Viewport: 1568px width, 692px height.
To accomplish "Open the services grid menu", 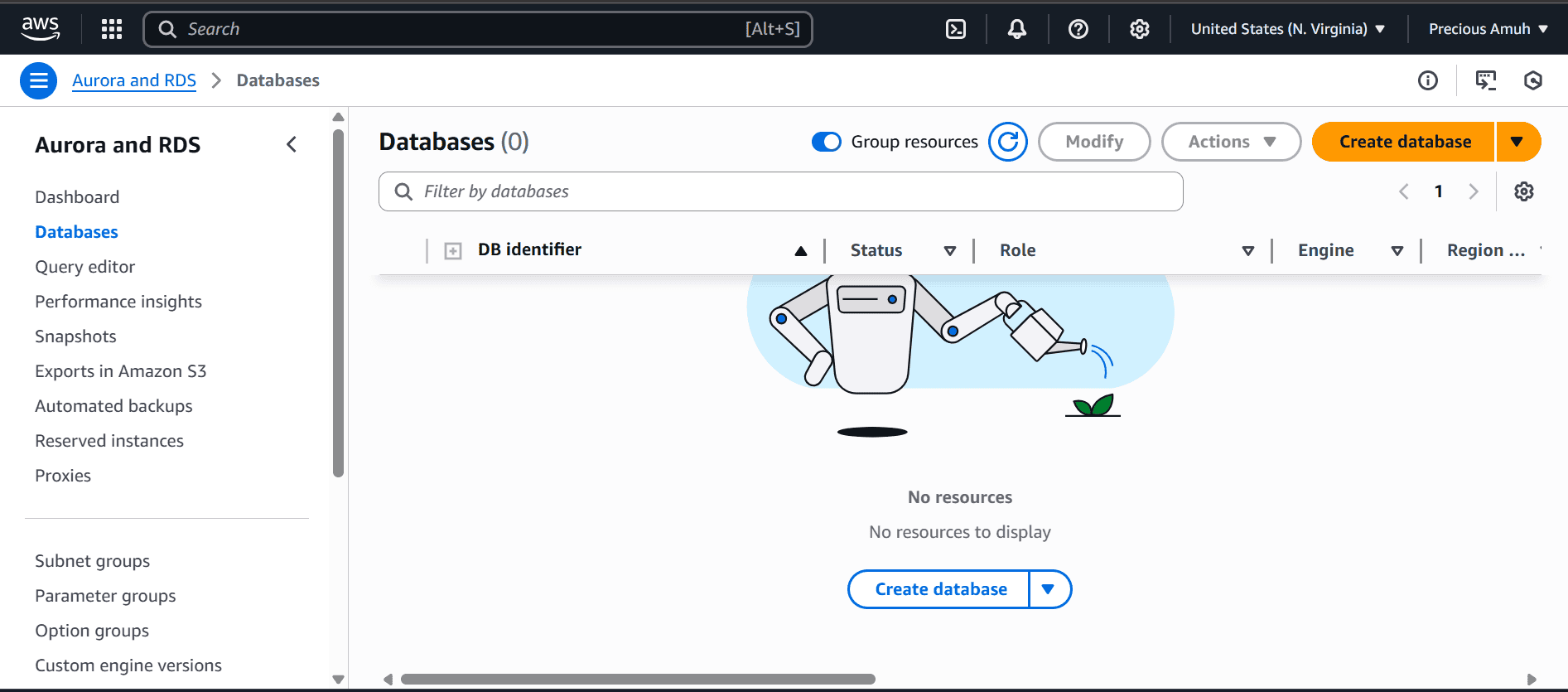I will click(112, 29).
